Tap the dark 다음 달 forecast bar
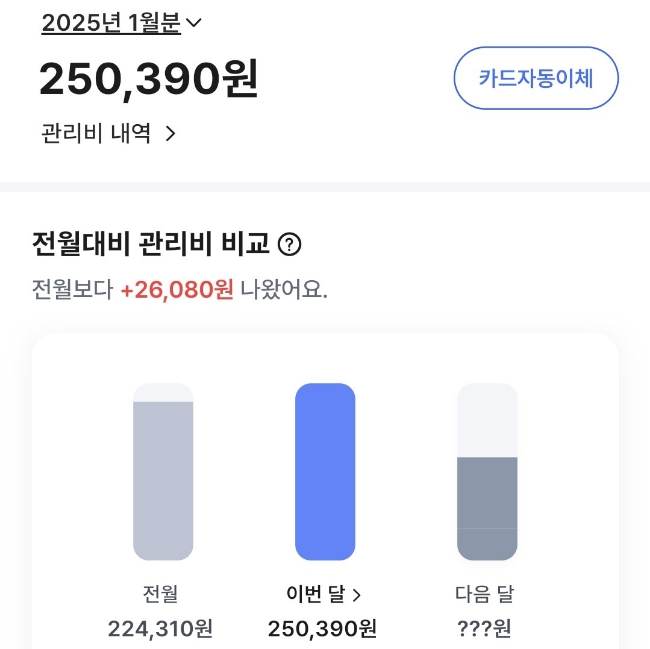 (x=487, y=508)
